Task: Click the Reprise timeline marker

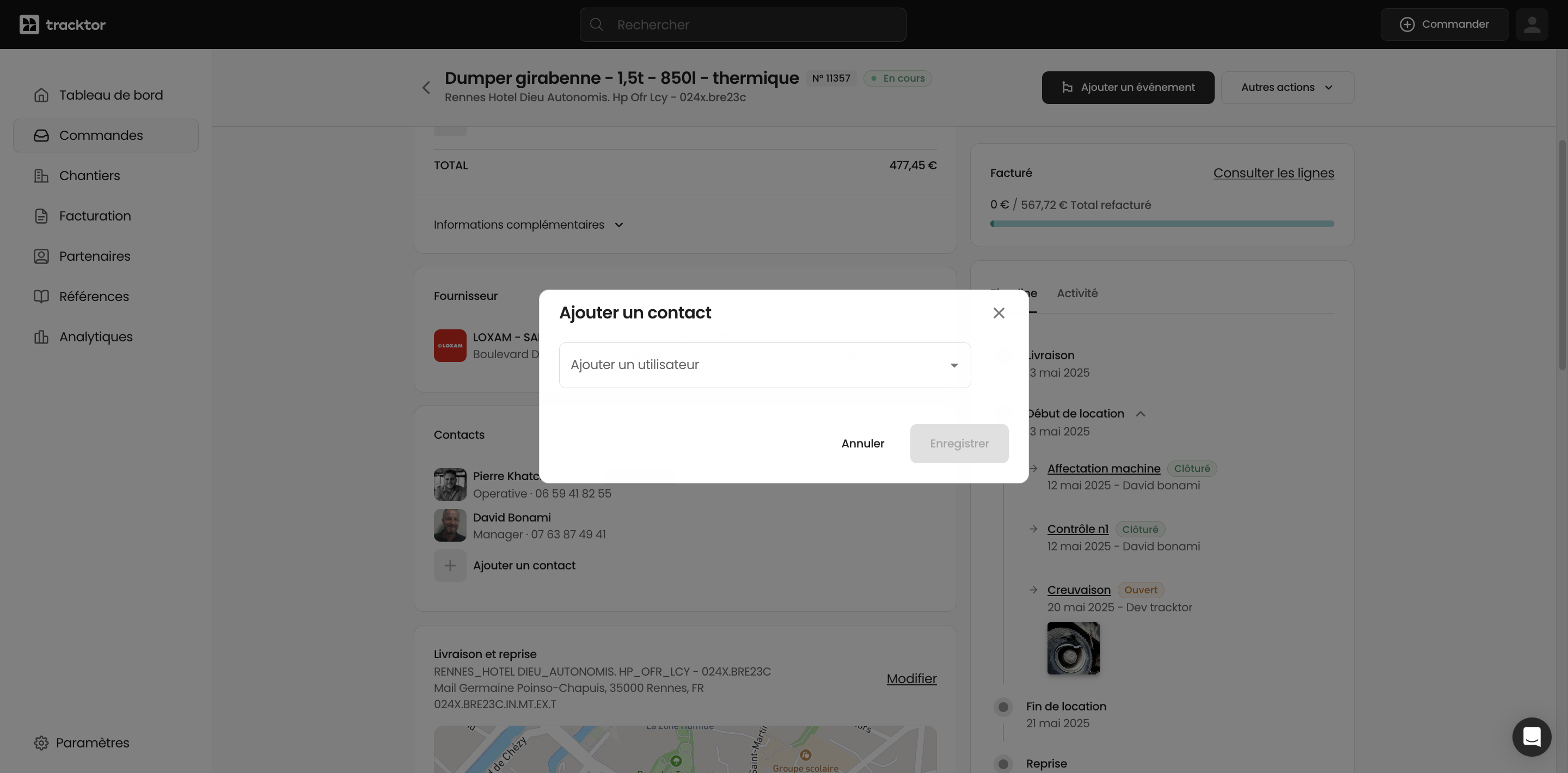Action: click(1003, 763)
